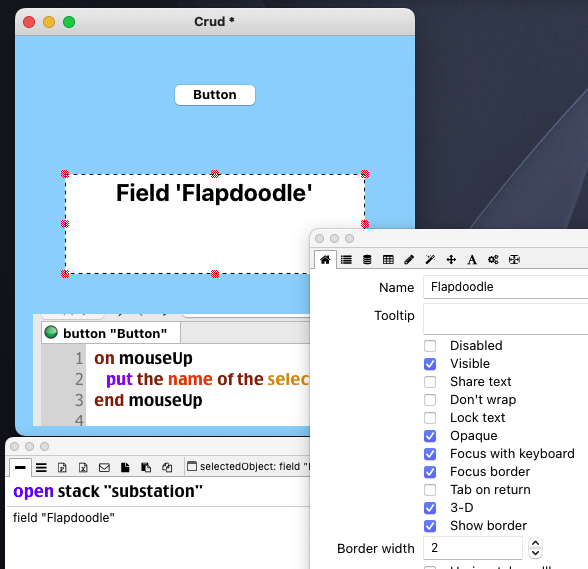Open the Advanced tab with gears icon
The width and height of the screenshot is (588, 569).
[493, 260]
